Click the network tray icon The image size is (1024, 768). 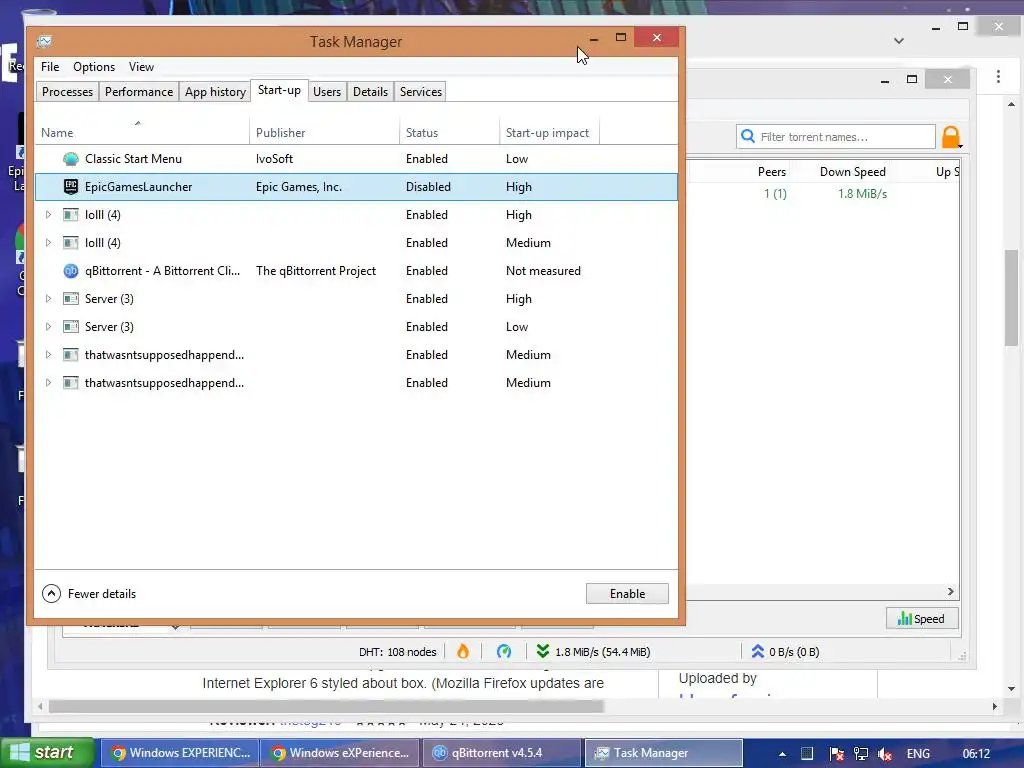tap(861, 754)
